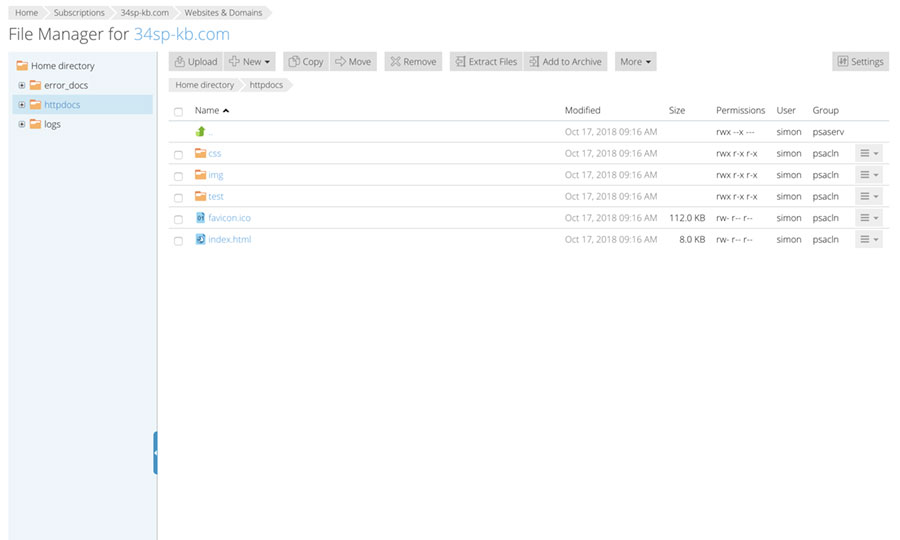Open the img folder link
Viewport: 900px width, 540px height.
point(216,175)
